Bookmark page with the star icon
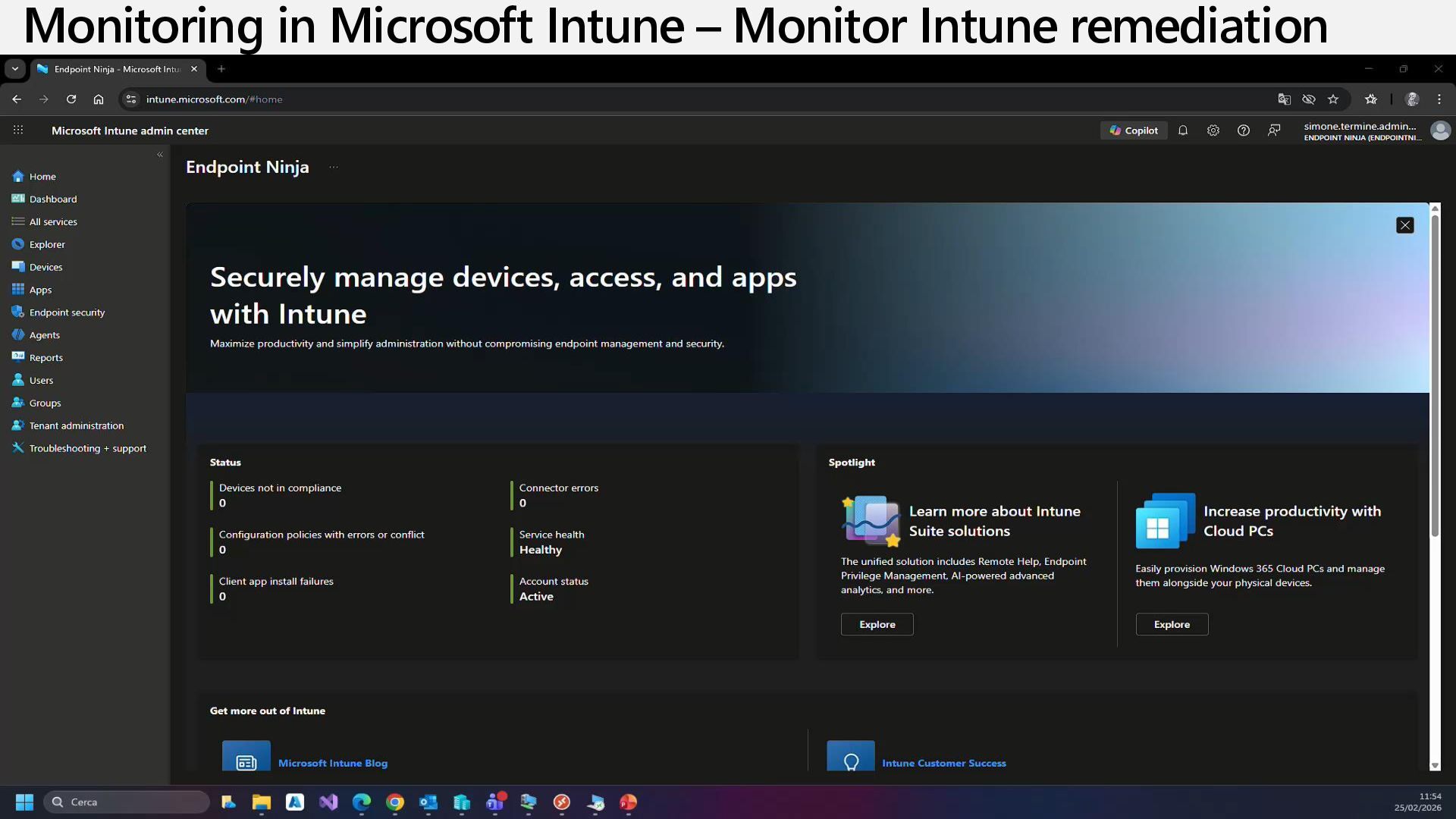1456x819 pixels. point(1333,99)
